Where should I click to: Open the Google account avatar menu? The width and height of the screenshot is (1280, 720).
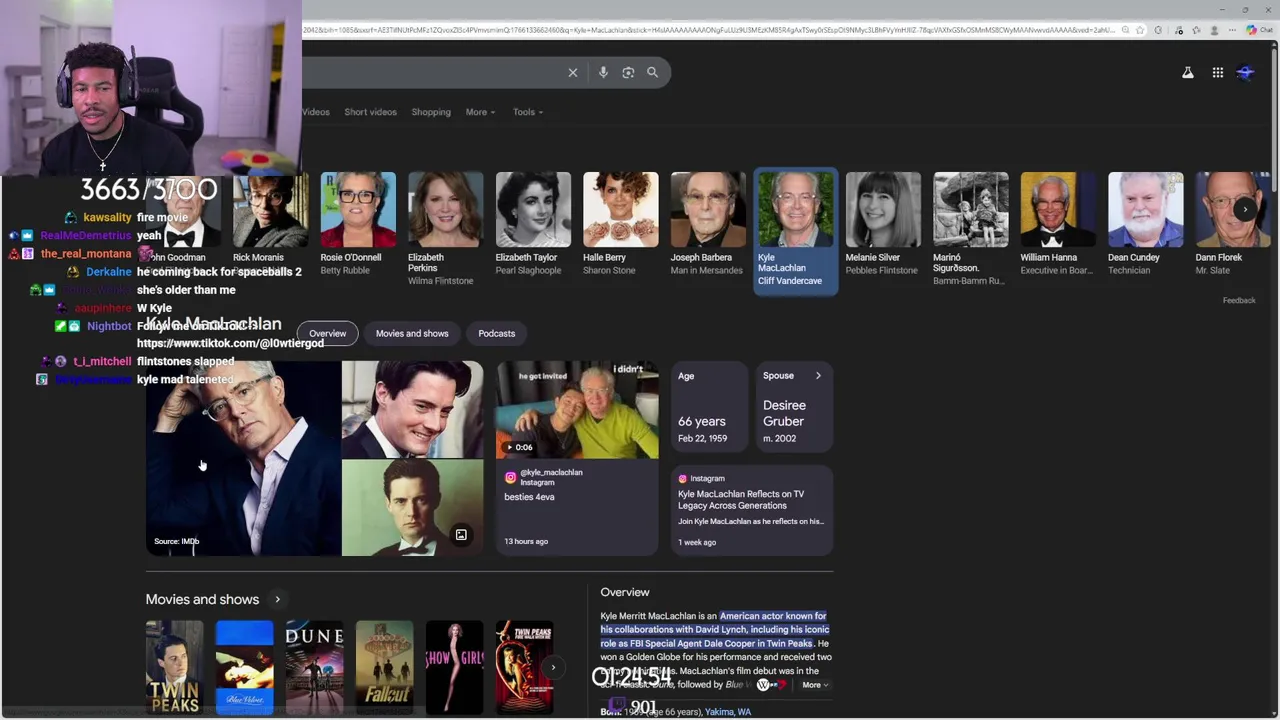click(x=1246, y=72)
